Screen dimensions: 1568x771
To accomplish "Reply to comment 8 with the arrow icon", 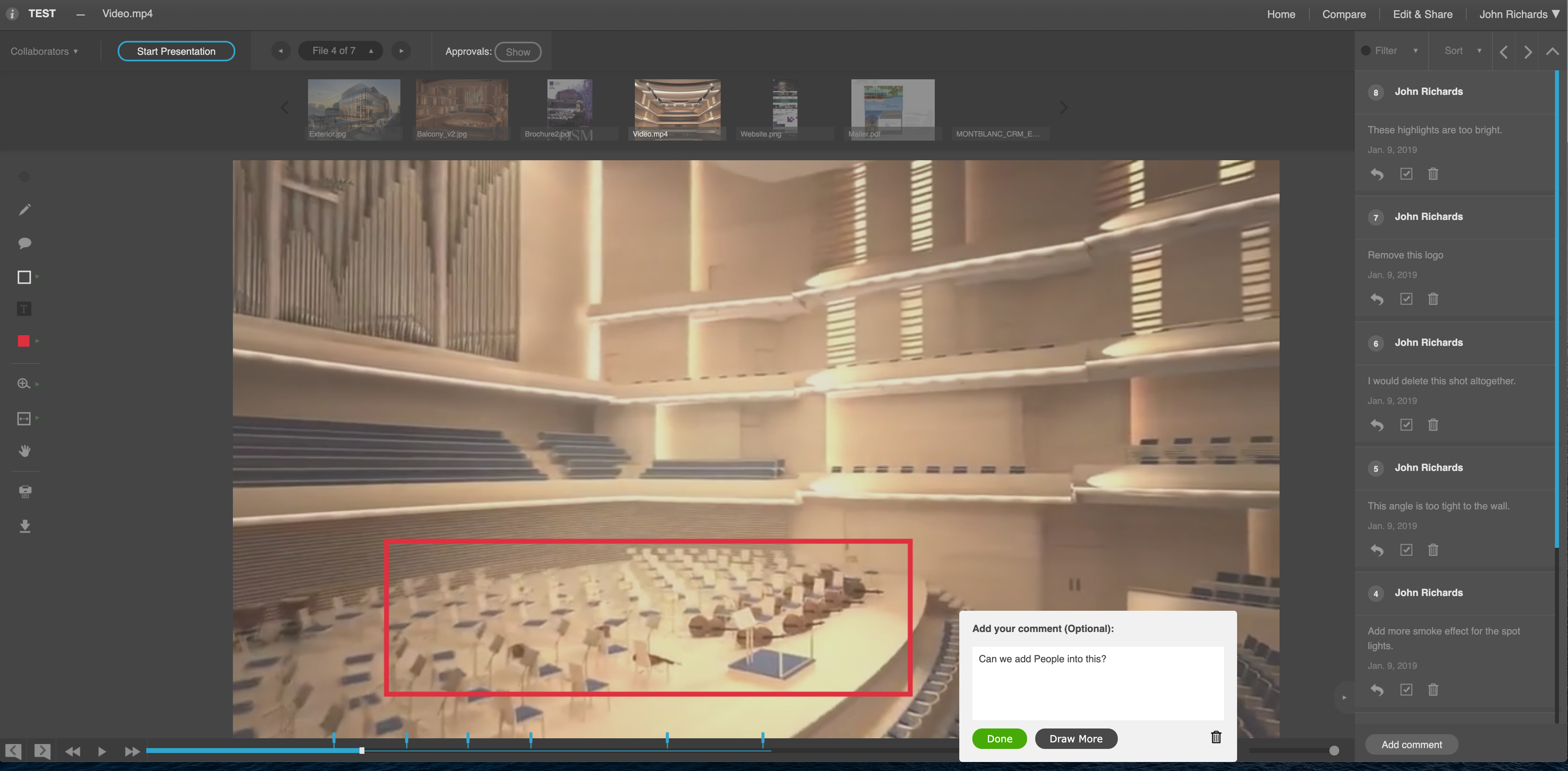I will tap(1376, 174).
